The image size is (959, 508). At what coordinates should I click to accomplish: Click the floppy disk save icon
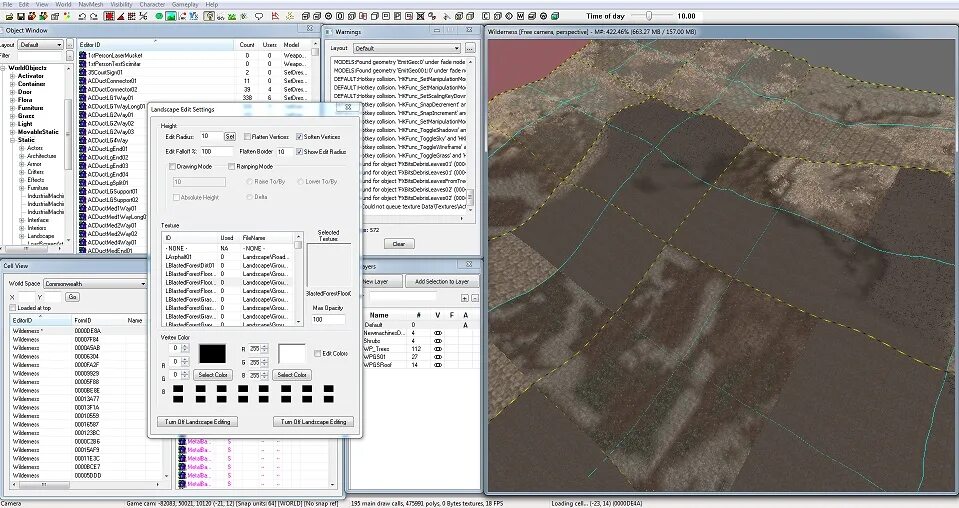click(20, 17)
